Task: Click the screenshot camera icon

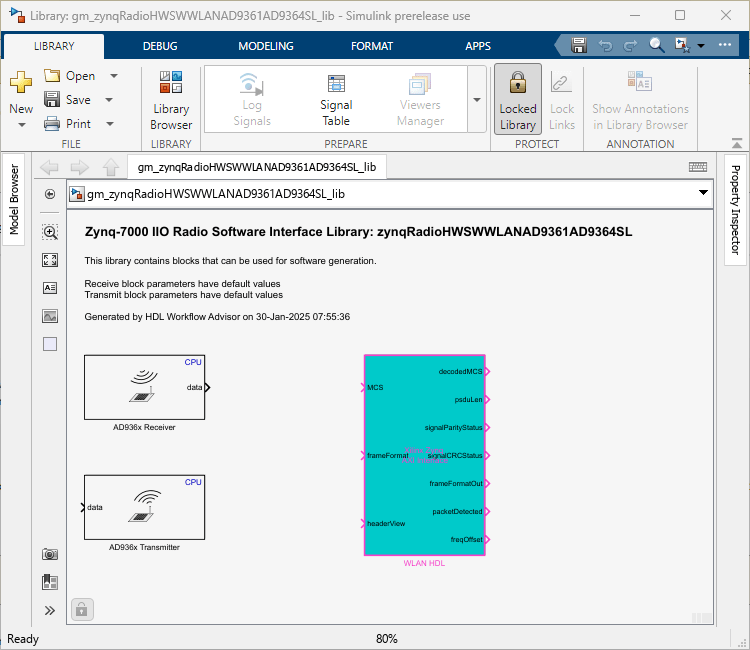Action: [x=50, y=554]
